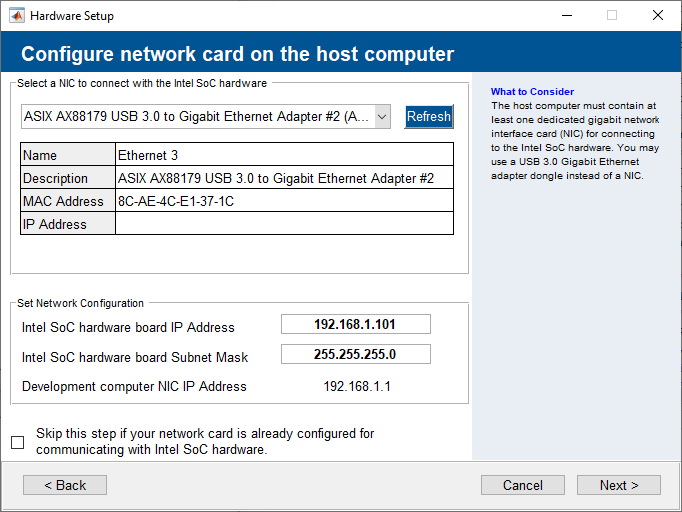This screenshot has height=512, width=682.
Task: Click the board IP Address field
Action: pos(355,324)
